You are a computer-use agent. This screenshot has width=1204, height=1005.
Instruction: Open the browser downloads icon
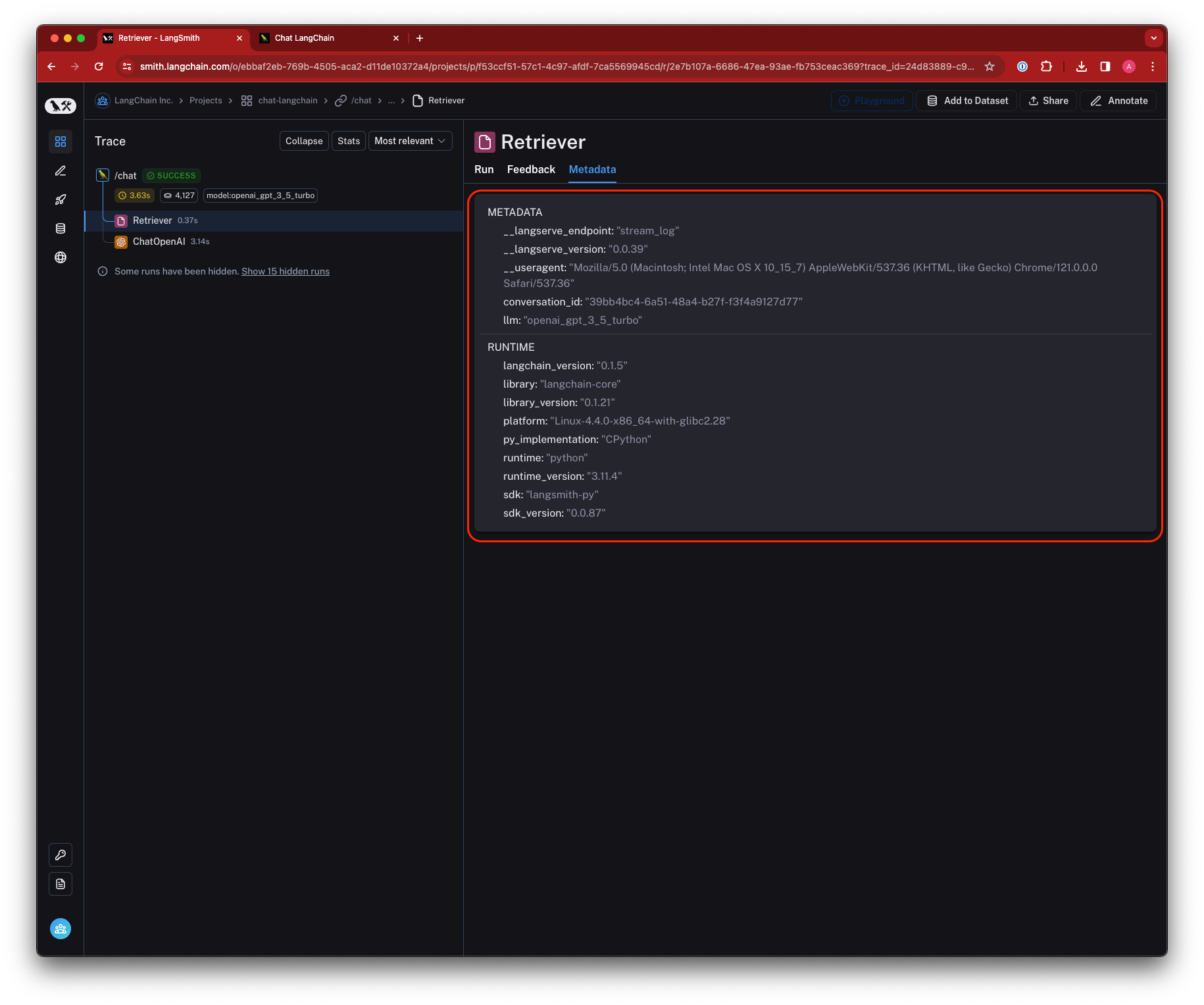pyautogui.click(x=1081, y=66)
